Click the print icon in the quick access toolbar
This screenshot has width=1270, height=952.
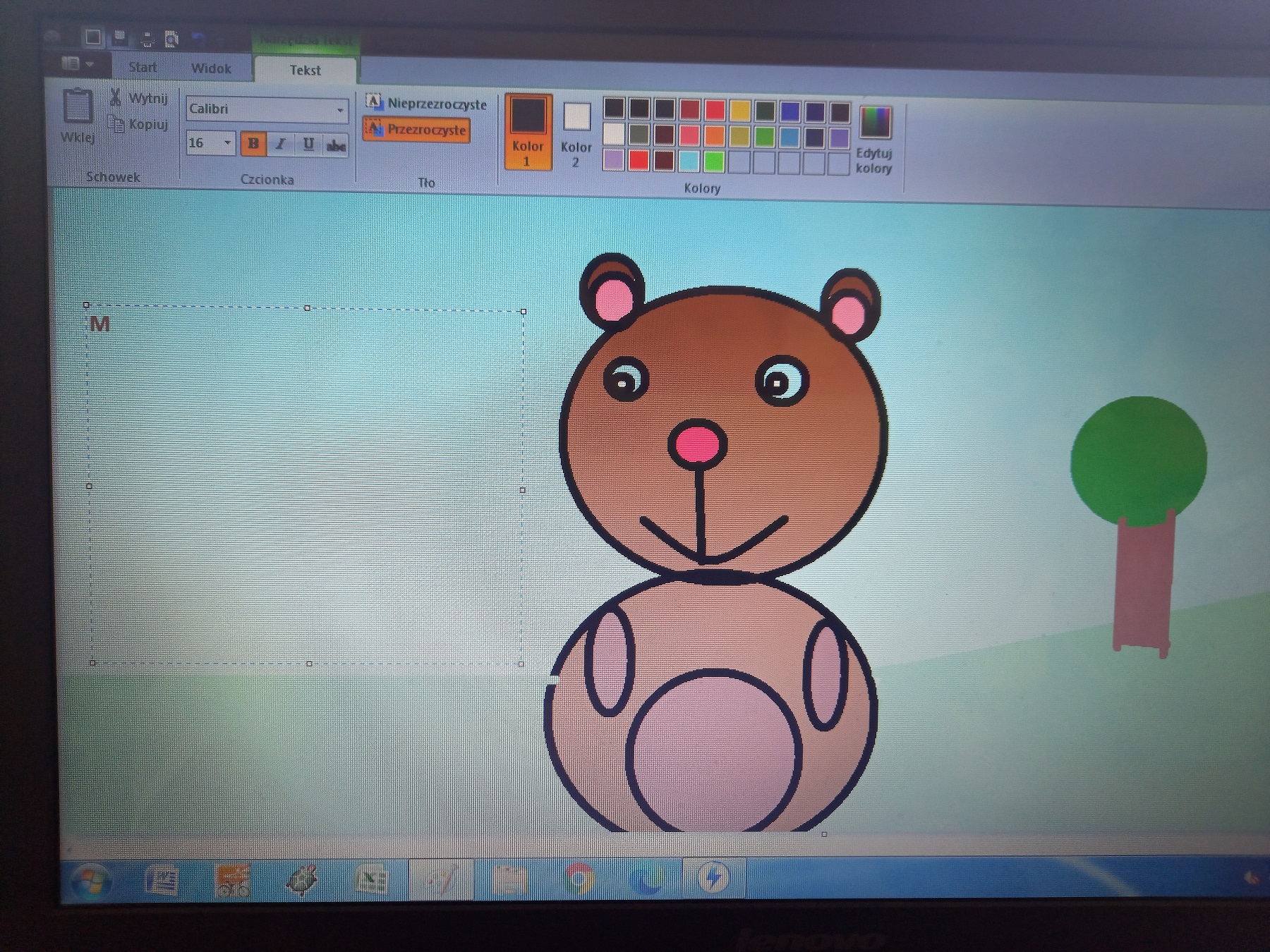[147, 39]
